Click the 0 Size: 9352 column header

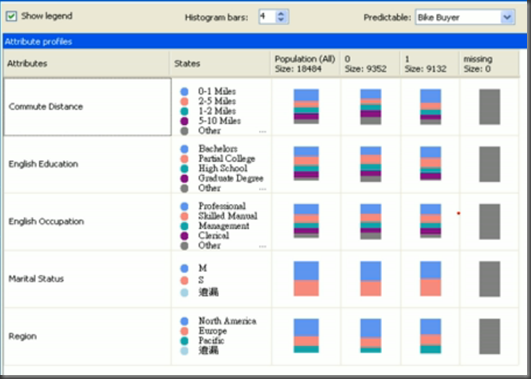[x=370, y=63]
